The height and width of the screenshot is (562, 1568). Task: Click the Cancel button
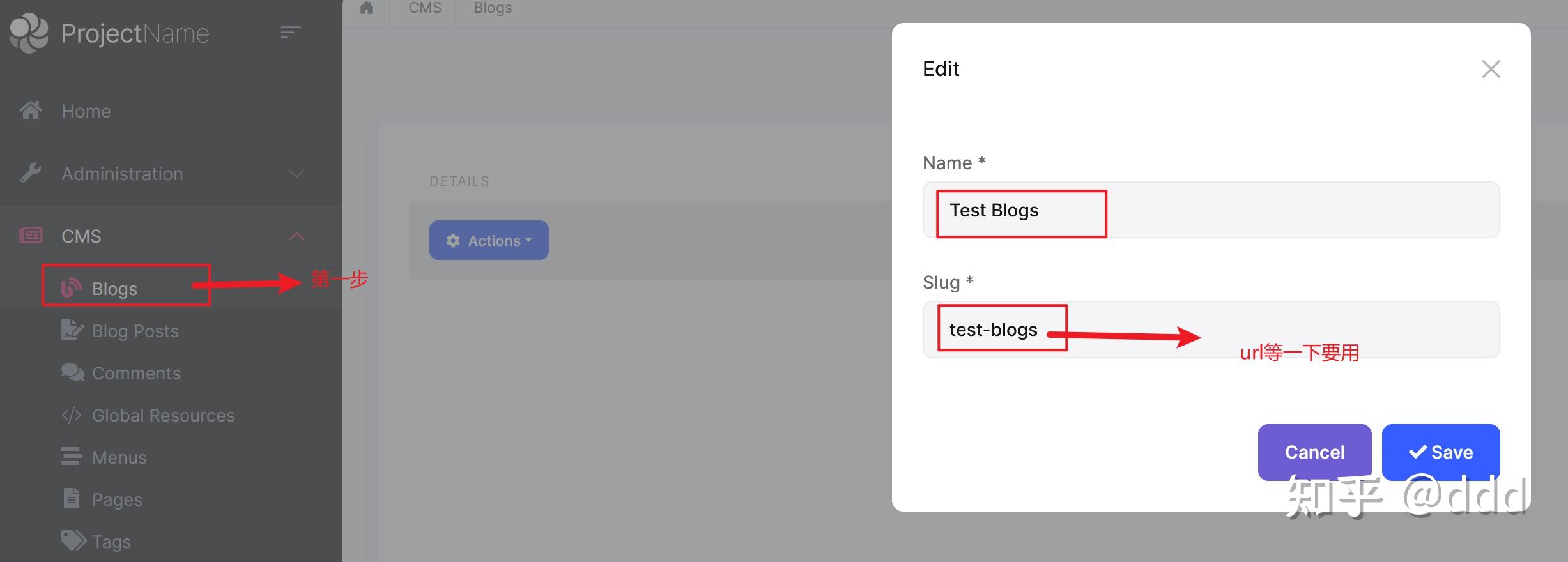1314,452
